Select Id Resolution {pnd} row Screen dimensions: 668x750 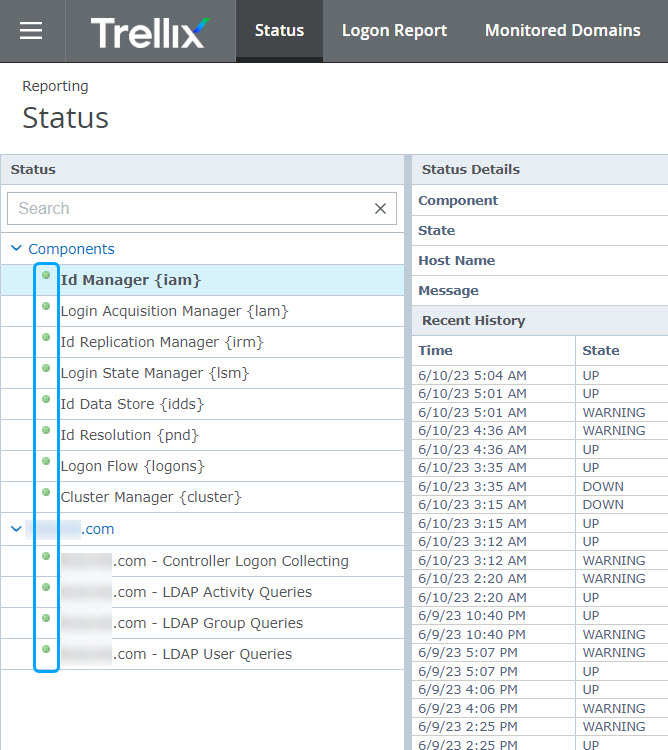coord(202,435)
